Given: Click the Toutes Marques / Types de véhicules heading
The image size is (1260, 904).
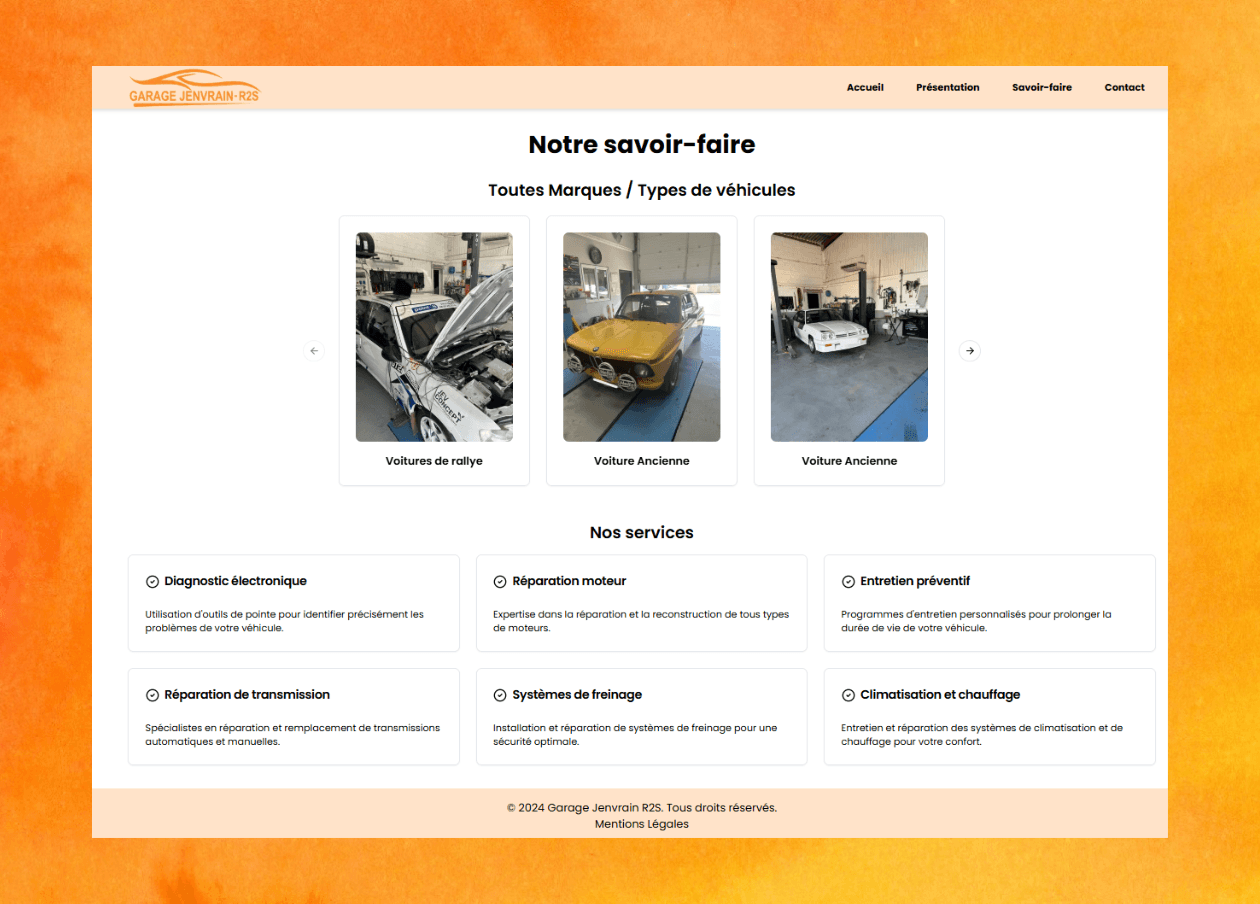Looking at the screenshot, I should 642,190.
